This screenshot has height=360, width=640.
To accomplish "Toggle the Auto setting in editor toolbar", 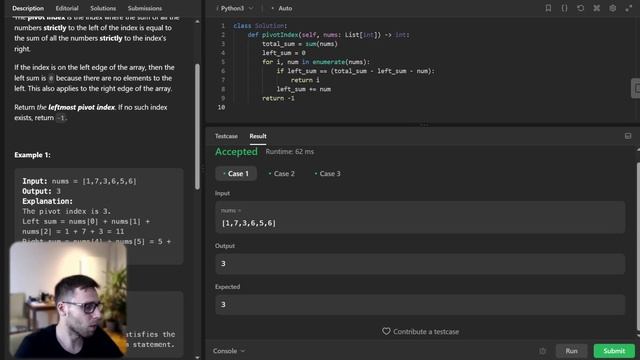I will tap(282, 8).
